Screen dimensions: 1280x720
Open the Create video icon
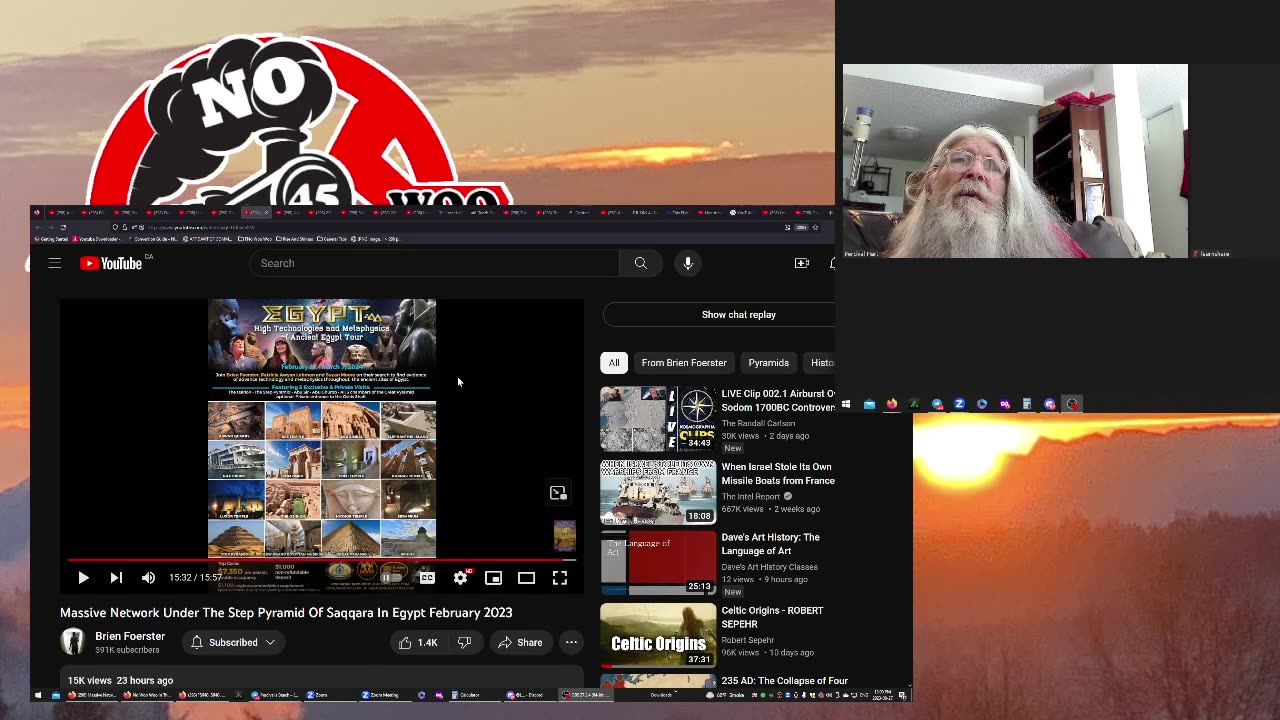pyautogui.click(x=801, y=263)
